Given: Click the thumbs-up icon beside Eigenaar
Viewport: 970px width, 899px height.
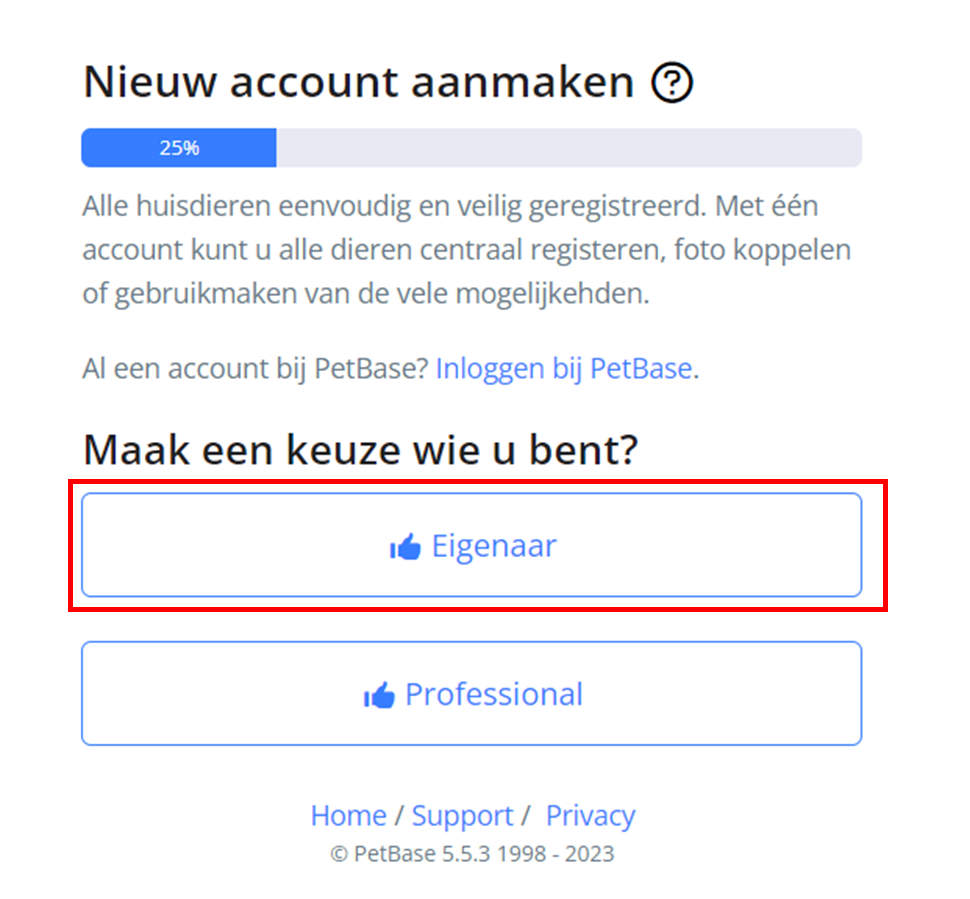Looking at the screenshot, I should [405, 546].
